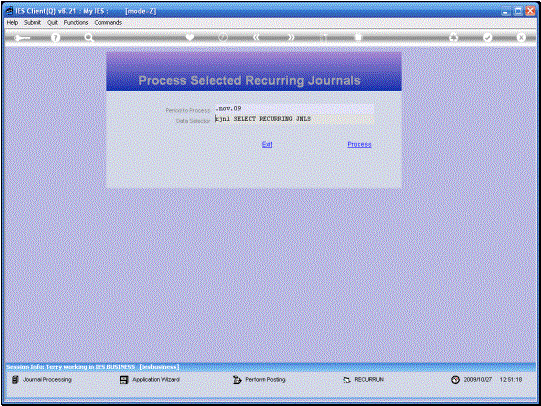
Task: Click the checkmark submit icon in the toolbar
Action: 487,37
